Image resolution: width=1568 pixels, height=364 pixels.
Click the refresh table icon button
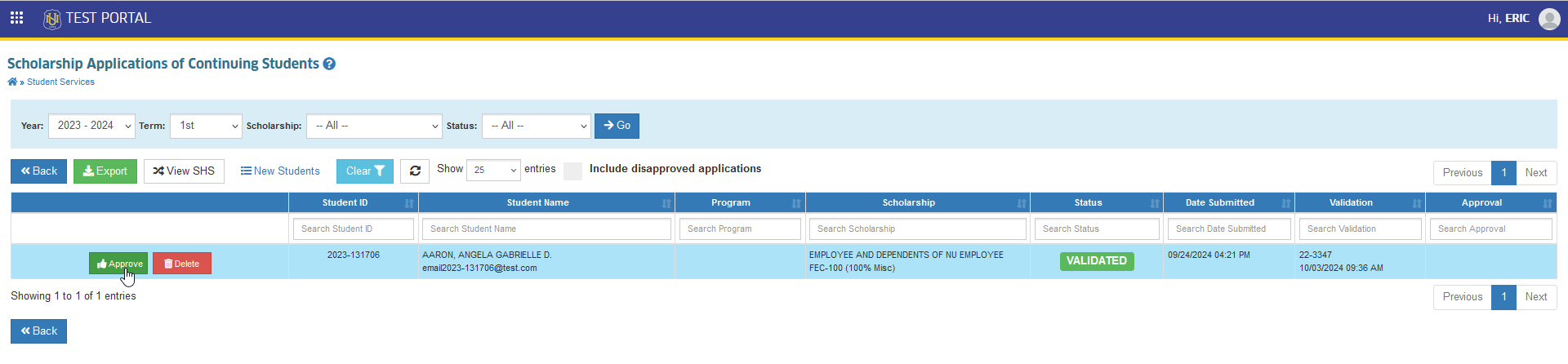click(415, 171)
